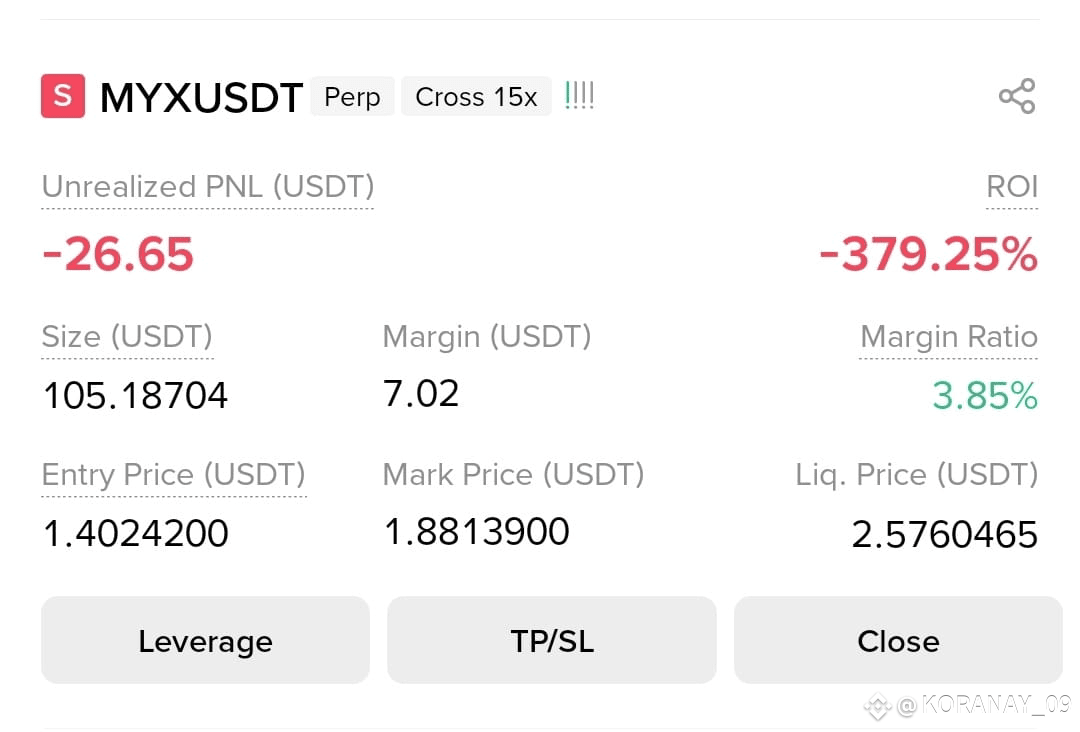Close the MYXUSDT position

[898, 640]
